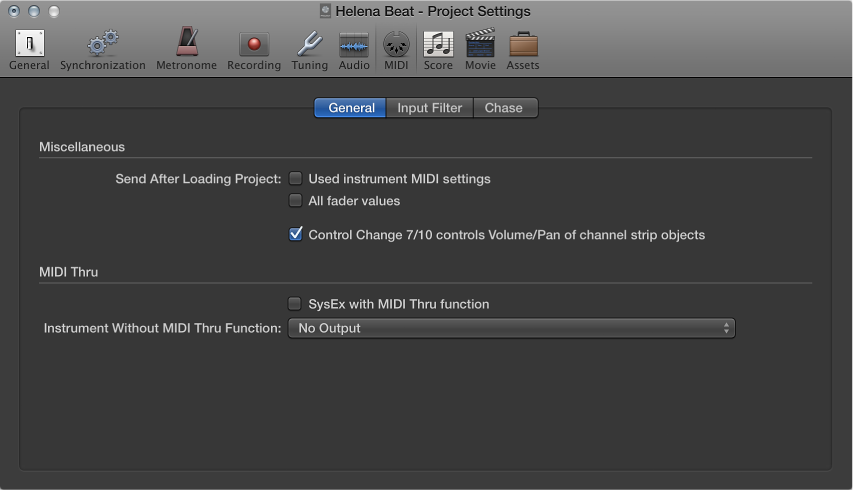Open Assets settings with briefcase icon
Screen dimensions: 854x490
523,50
